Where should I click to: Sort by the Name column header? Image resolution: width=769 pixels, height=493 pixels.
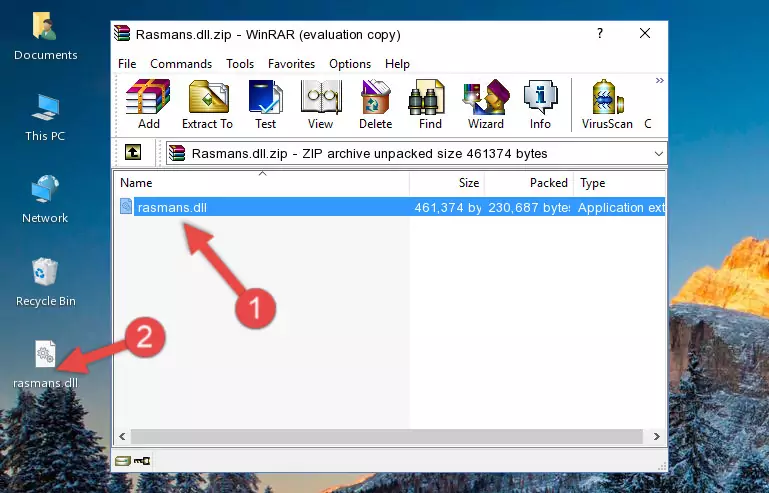coord(262,183)
